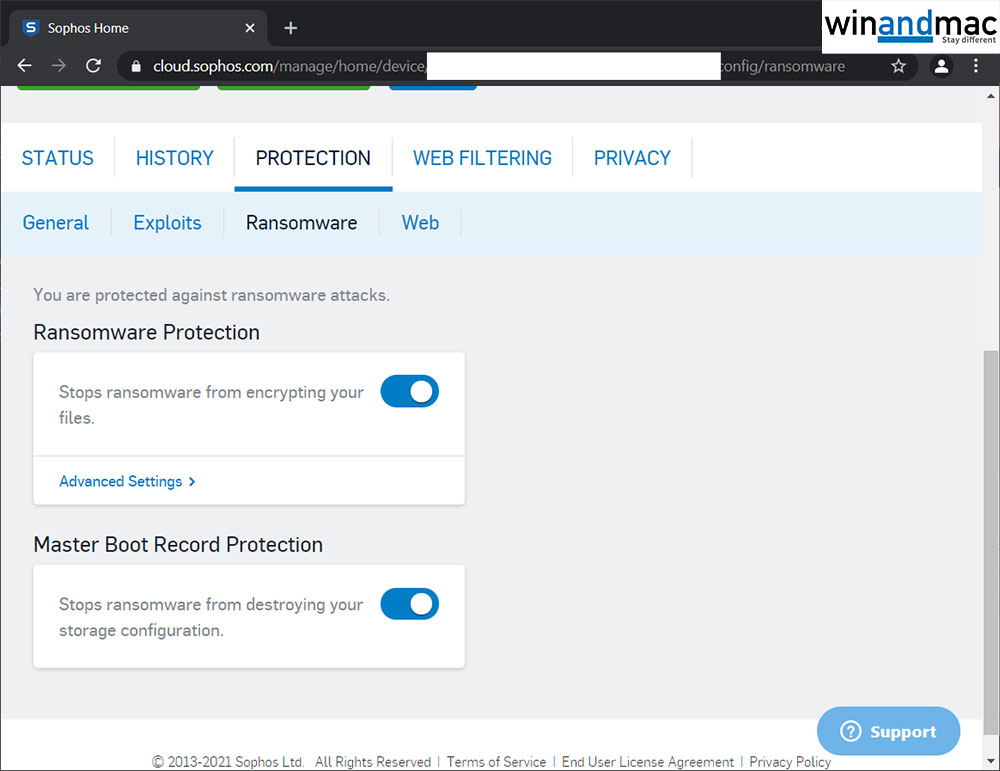Screen dimensions: 1000x771
Task: Switch to the STATUS tab
Action: [x=58, y=158]
